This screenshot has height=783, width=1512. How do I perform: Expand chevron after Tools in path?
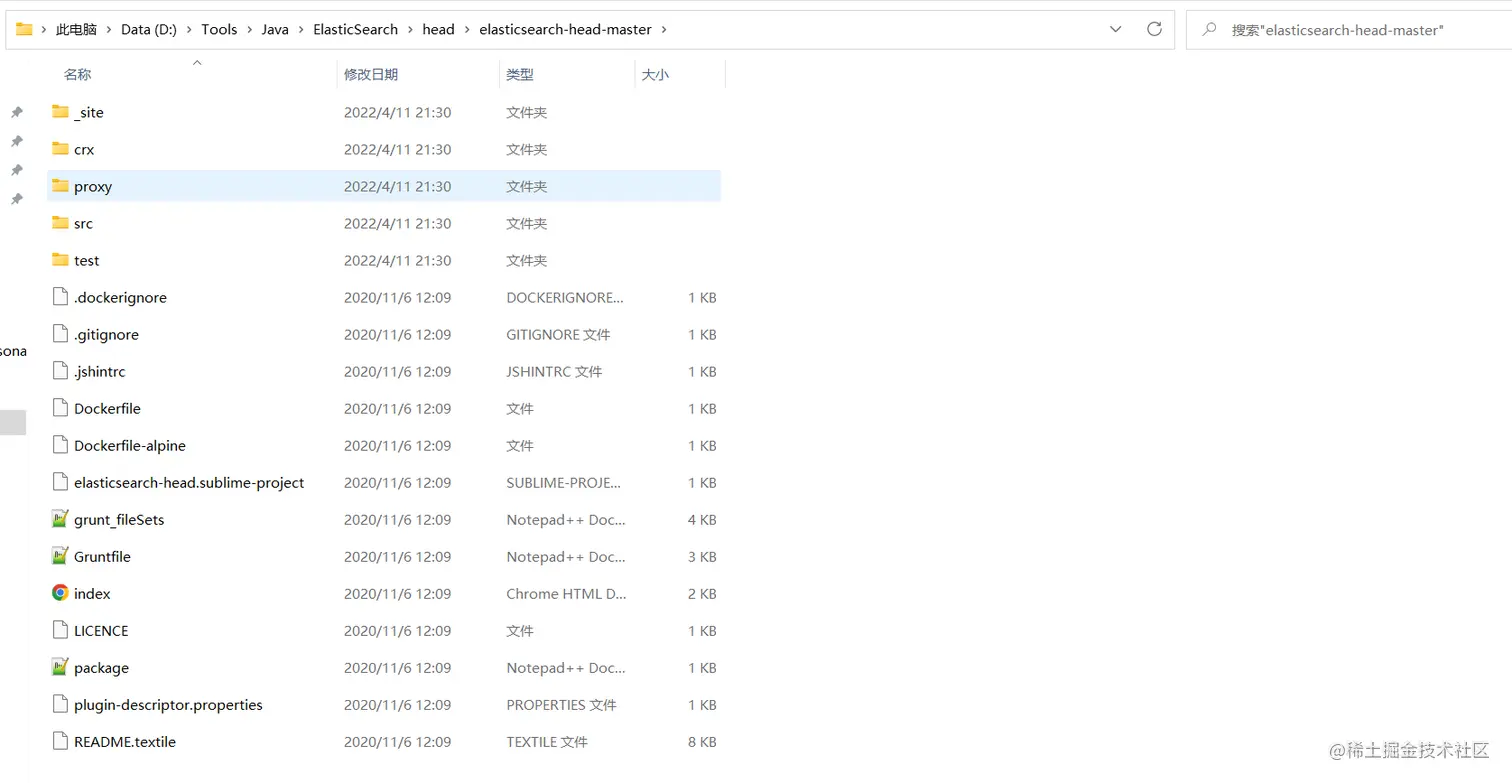click(249, 29)
